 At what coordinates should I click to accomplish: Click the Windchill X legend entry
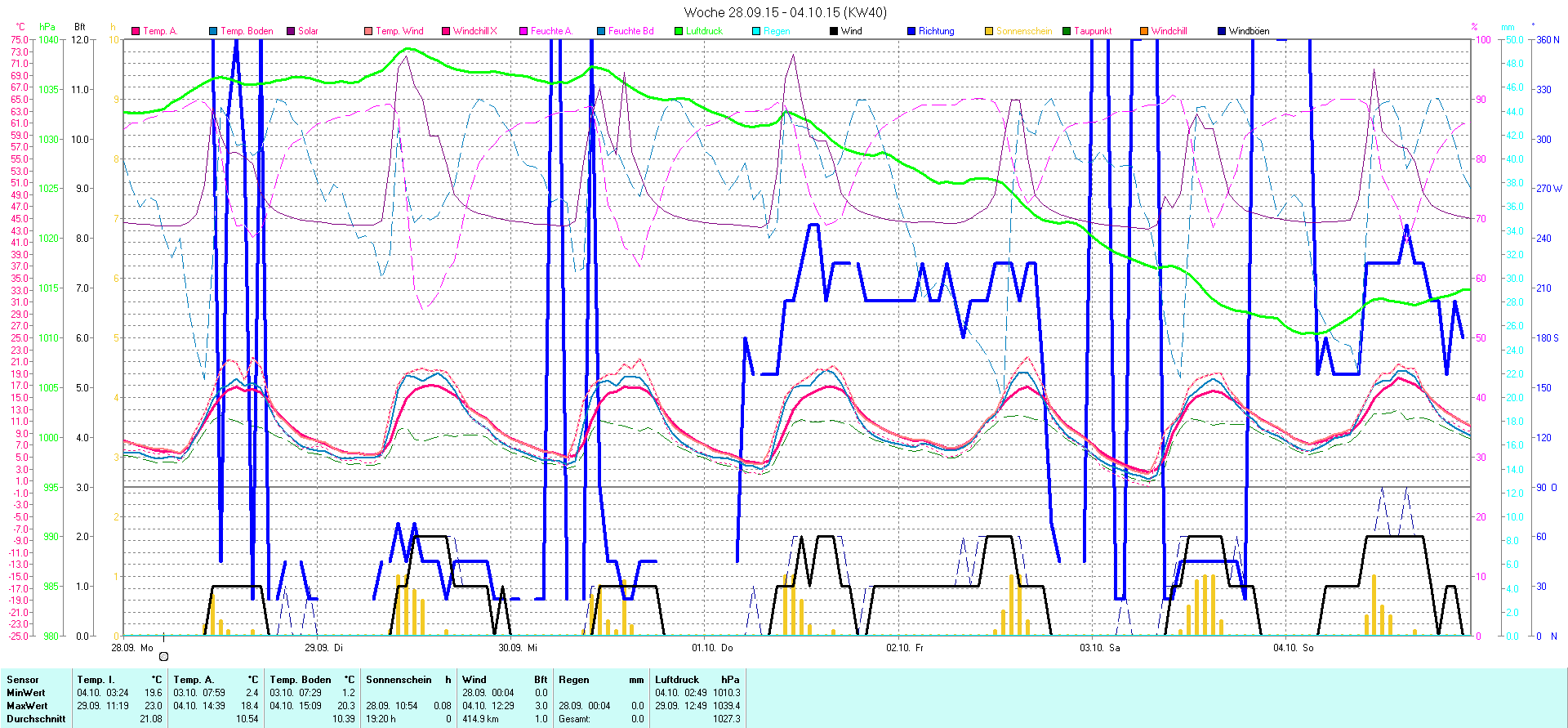(x=474, y=31)
